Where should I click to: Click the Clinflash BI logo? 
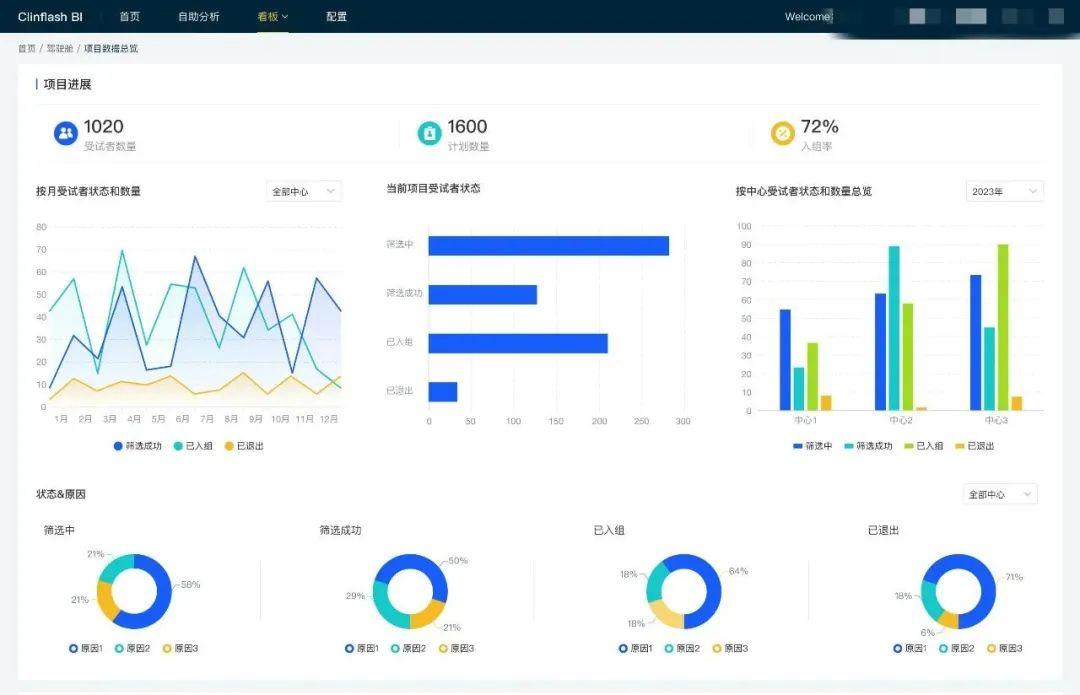[x=50, y=17]
